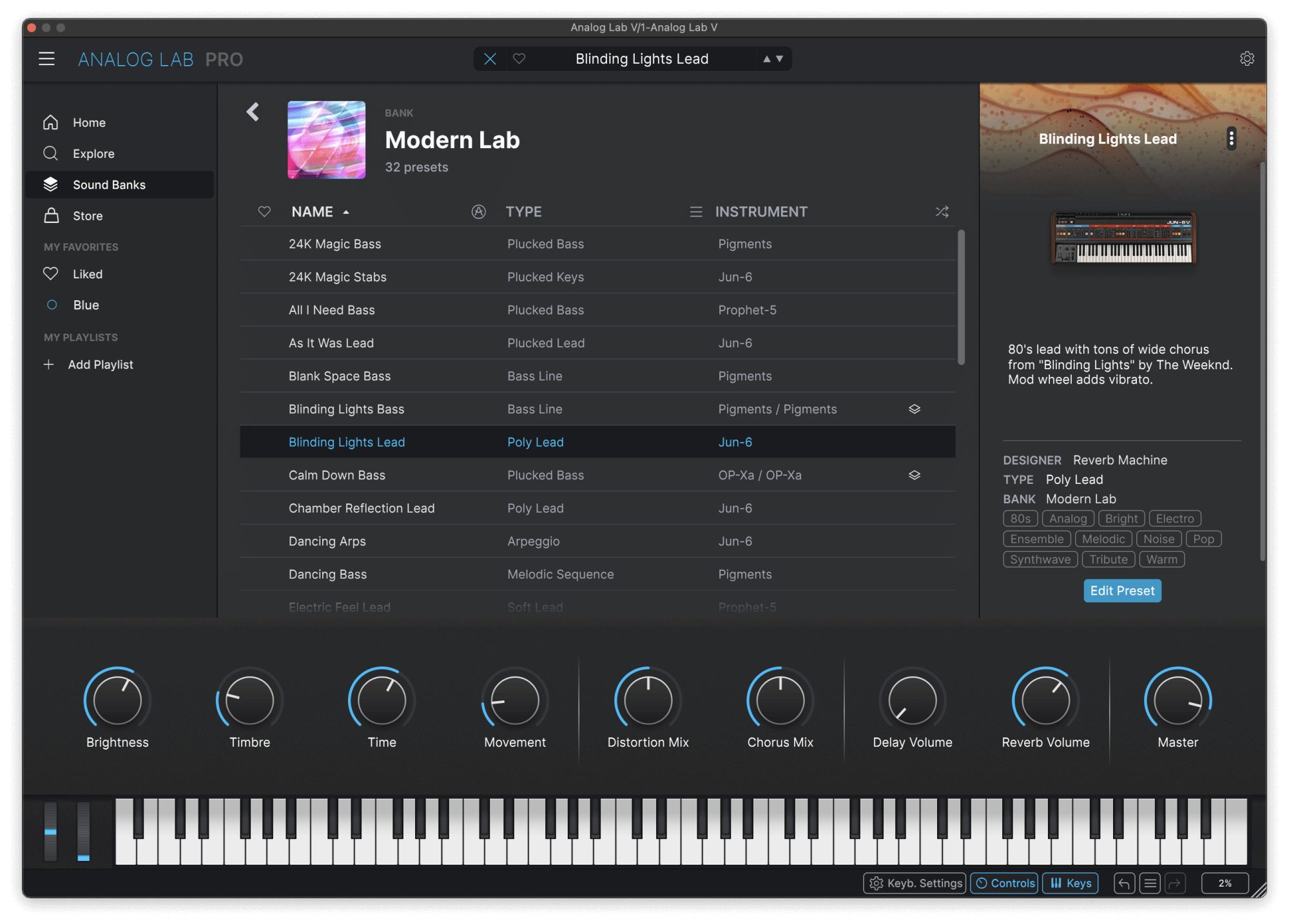
Task: Click the Modern Lab bank artwork
Action: click(x=326, y=140)
